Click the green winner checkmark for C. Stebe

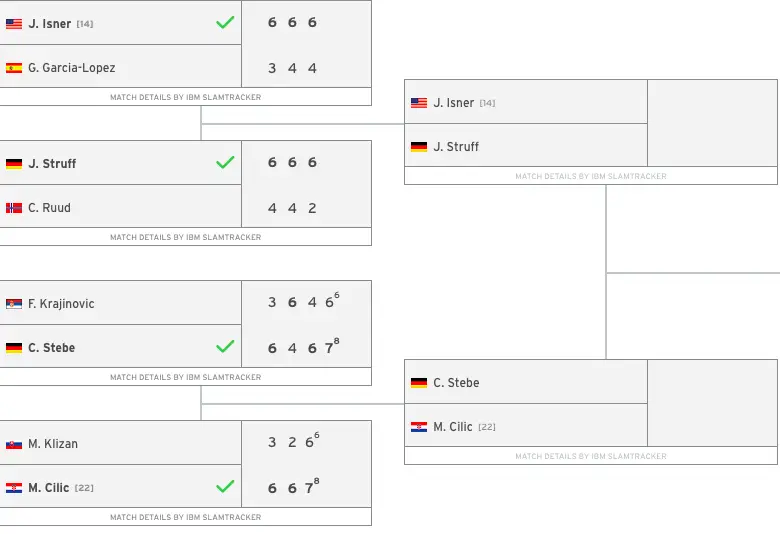(x=225, y=346)
